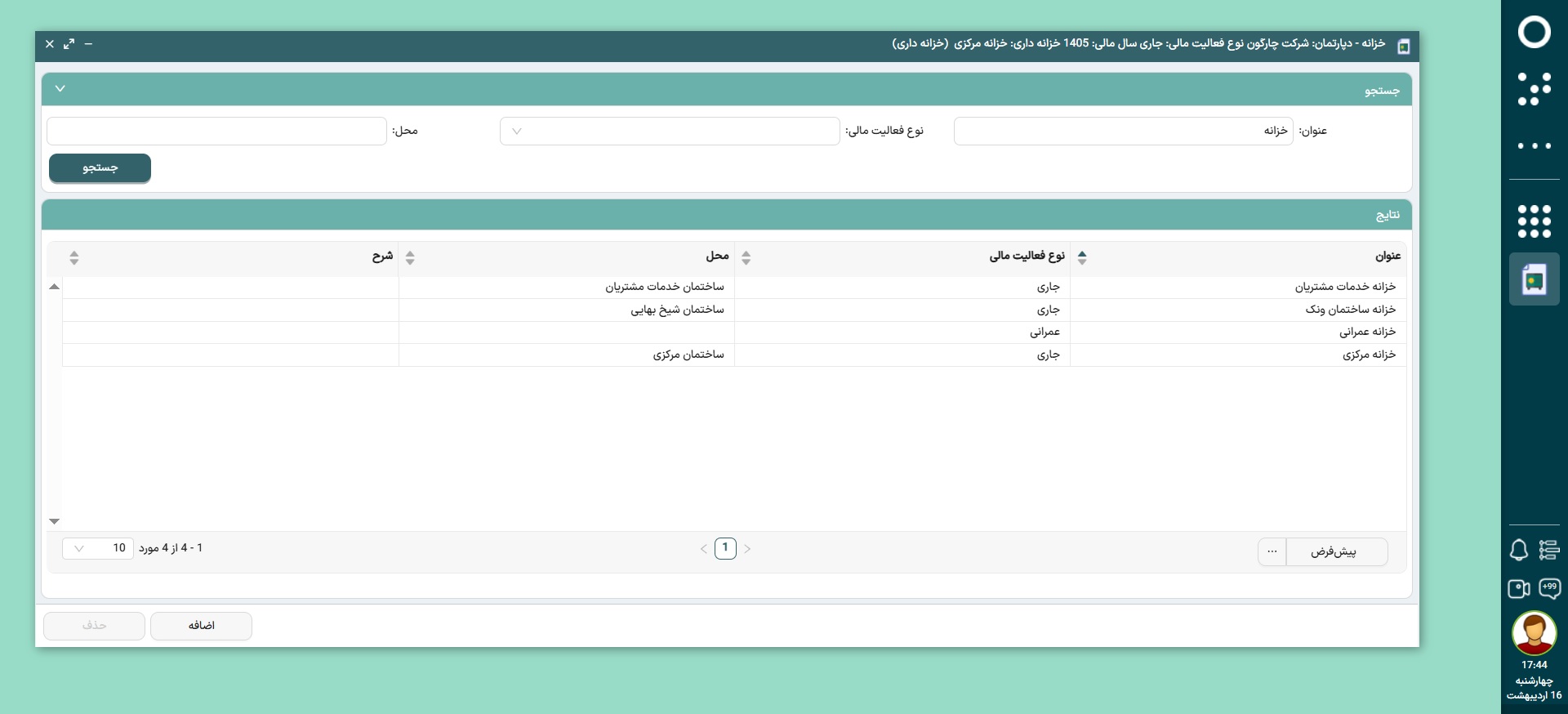Click the three-dot more icon in sidebar
The width and height of the screenshot is (1568, 714).
click(x=1534, y=146)
